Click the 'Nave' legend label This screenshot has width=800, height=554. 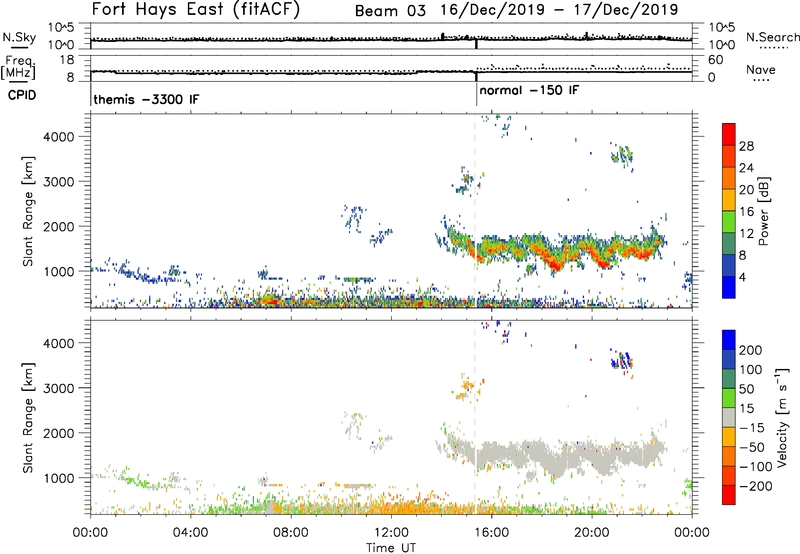[x=761, y=69]
